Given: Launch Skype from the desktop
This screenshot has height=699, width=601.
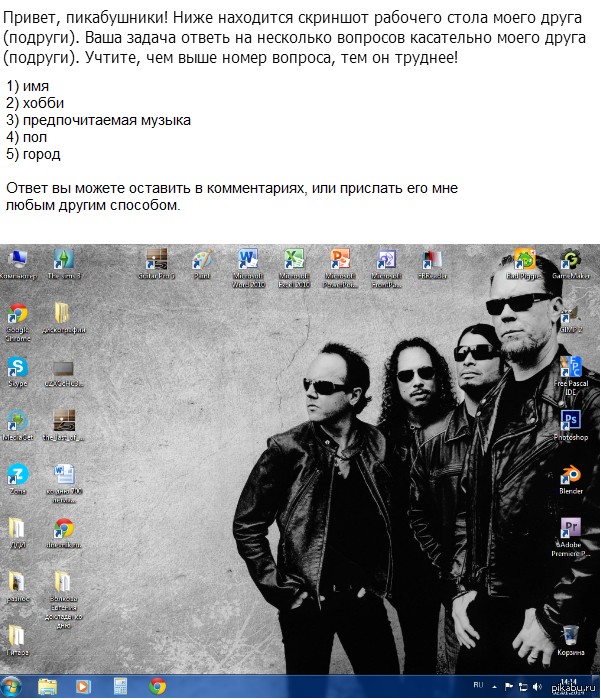Looking at the screenshot, I should (x=18, y=368).
